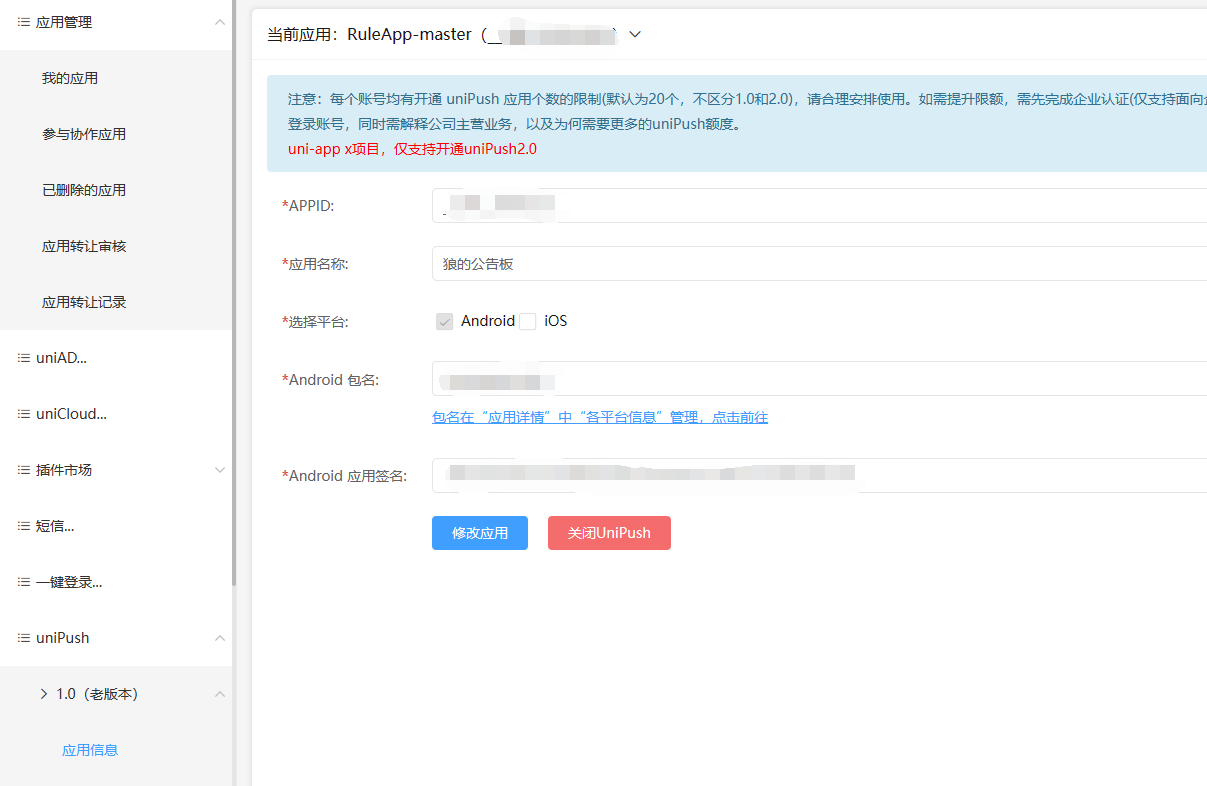Collapse the uniPush menu chevron
This screenshot has height=786, width=1207.
[x=221, y=638]
